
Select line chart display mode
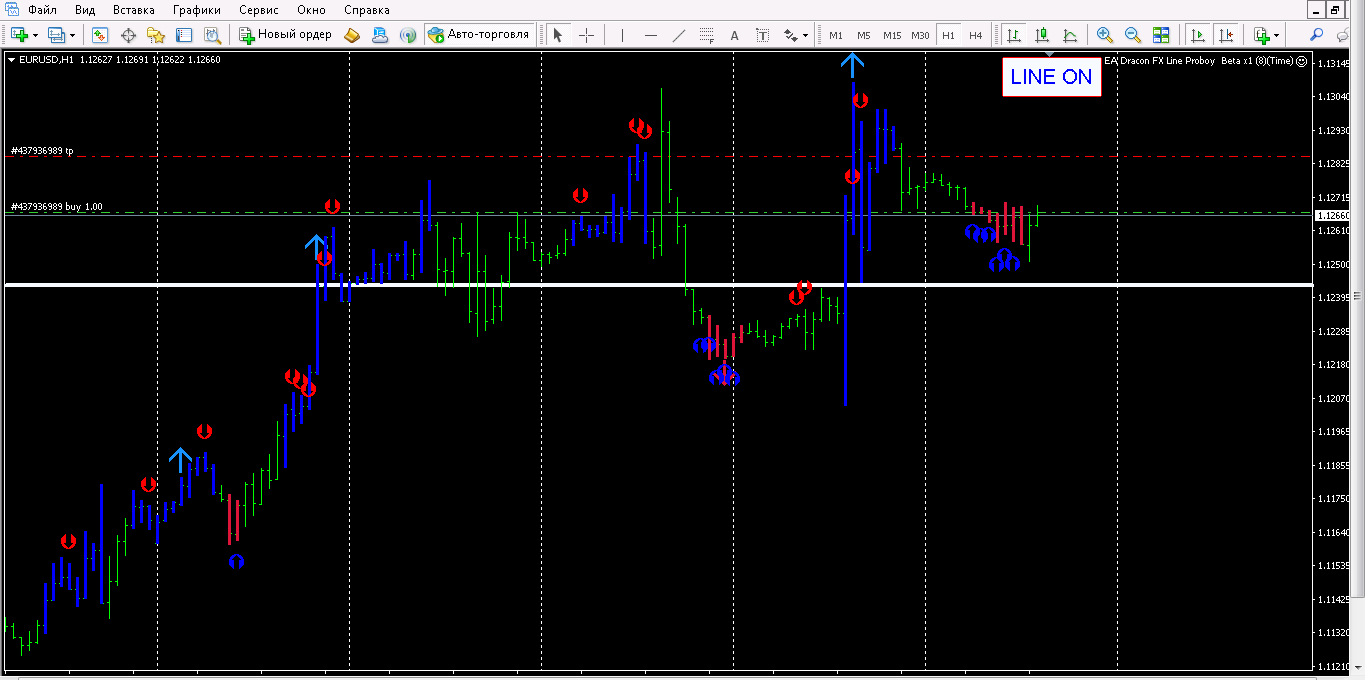pos(1070,35)
